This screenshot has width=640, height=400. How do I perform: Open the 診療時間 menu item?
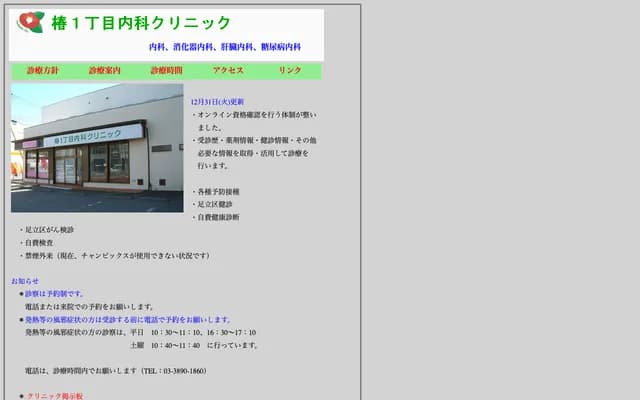tap(167, 70)
